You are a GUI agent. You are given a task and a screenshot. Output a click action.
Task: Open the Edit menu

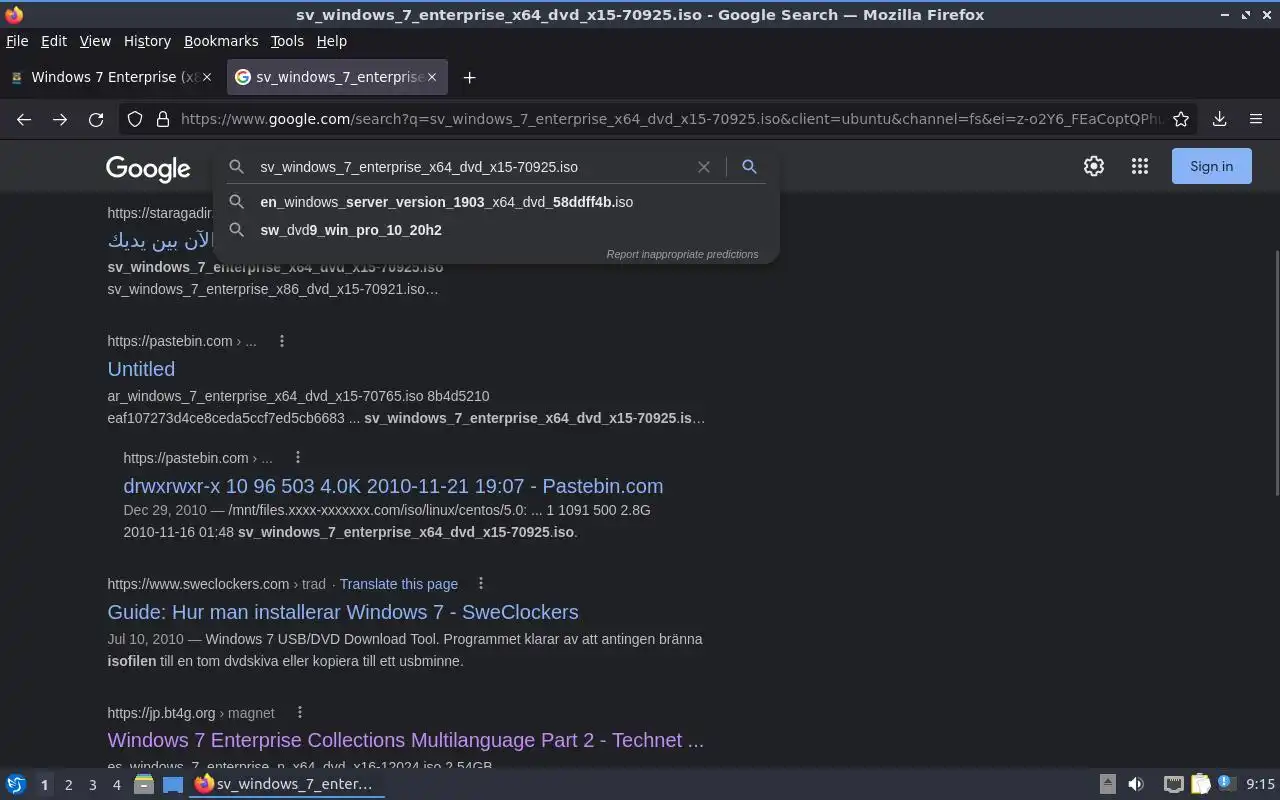[54, 41]
